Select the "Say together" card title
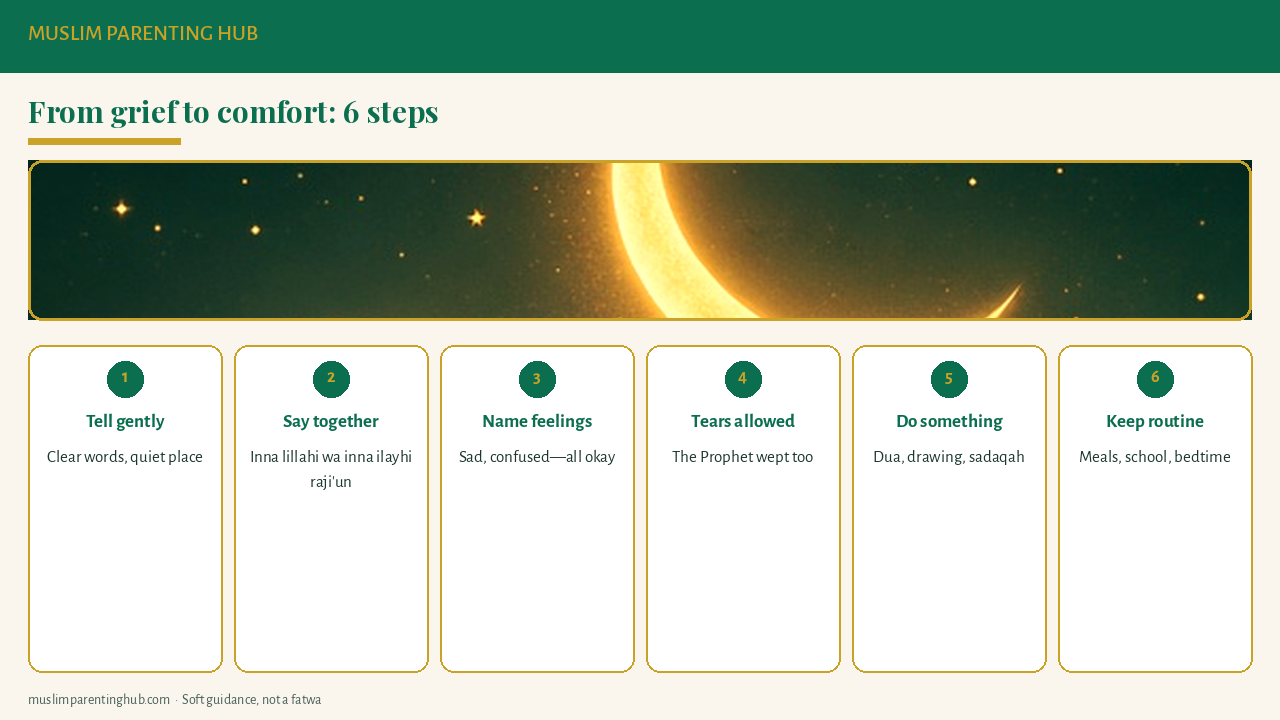Viewport: 1280px width, 720px height. click(331, 421)
